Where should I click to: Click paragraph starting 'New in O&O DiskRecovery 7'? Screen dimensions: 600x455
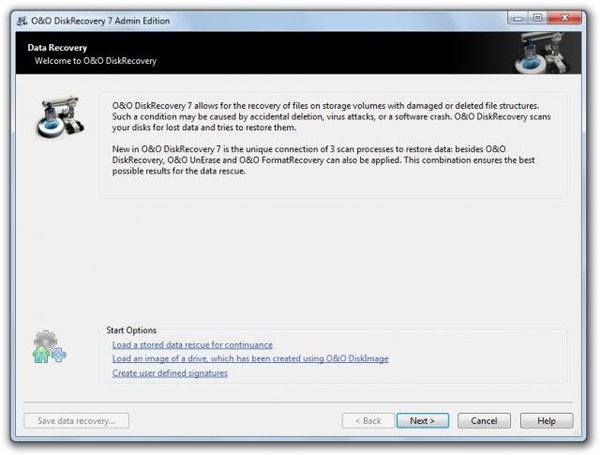(323, 160)
